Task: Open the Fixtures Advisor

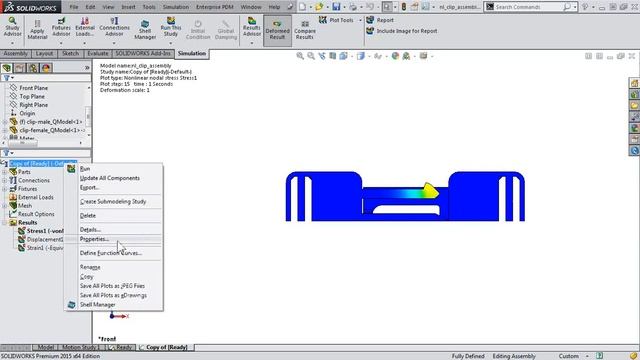Action: click(x=61, y=27)
